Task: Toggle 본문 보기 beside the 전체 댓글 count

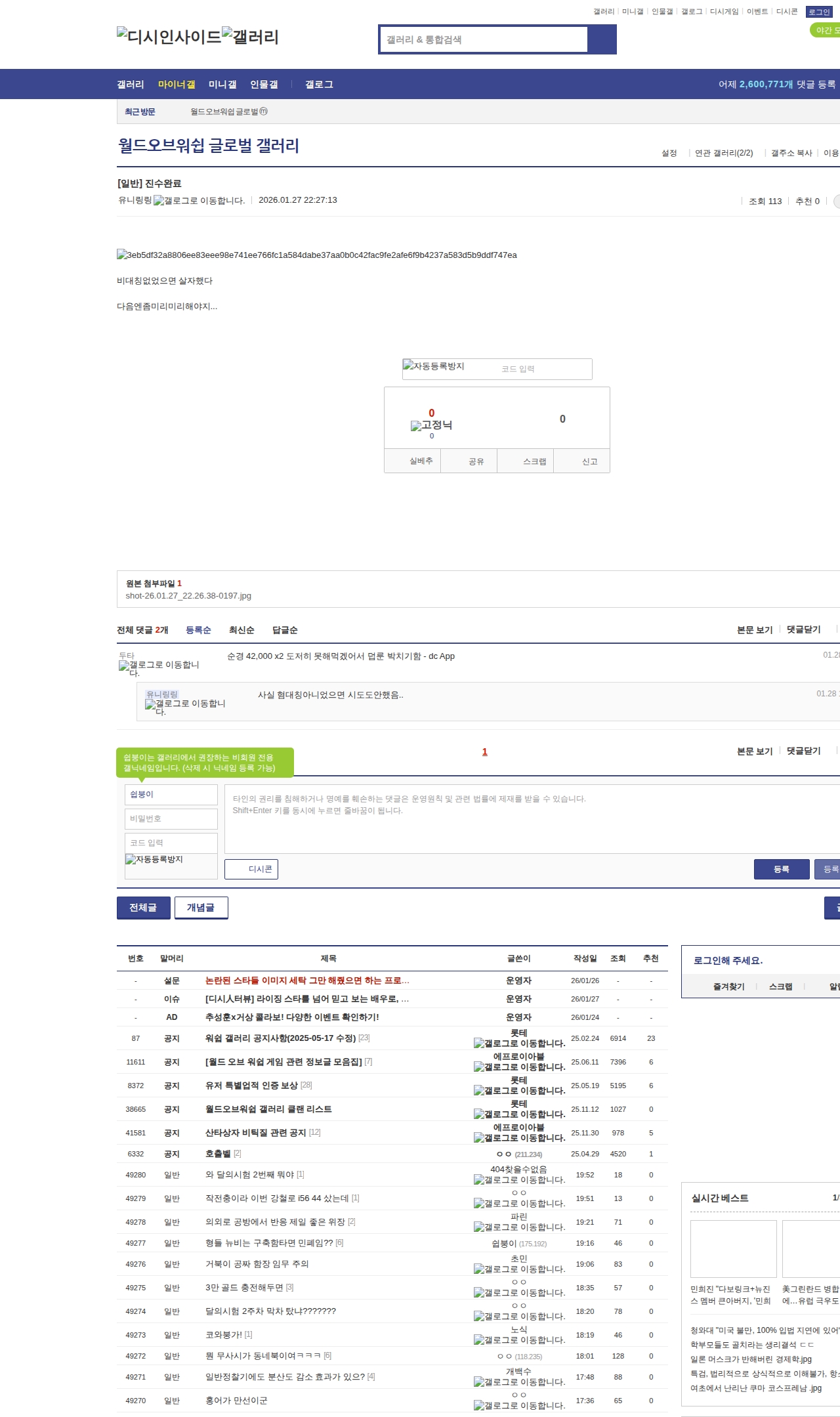Action: 755,629
